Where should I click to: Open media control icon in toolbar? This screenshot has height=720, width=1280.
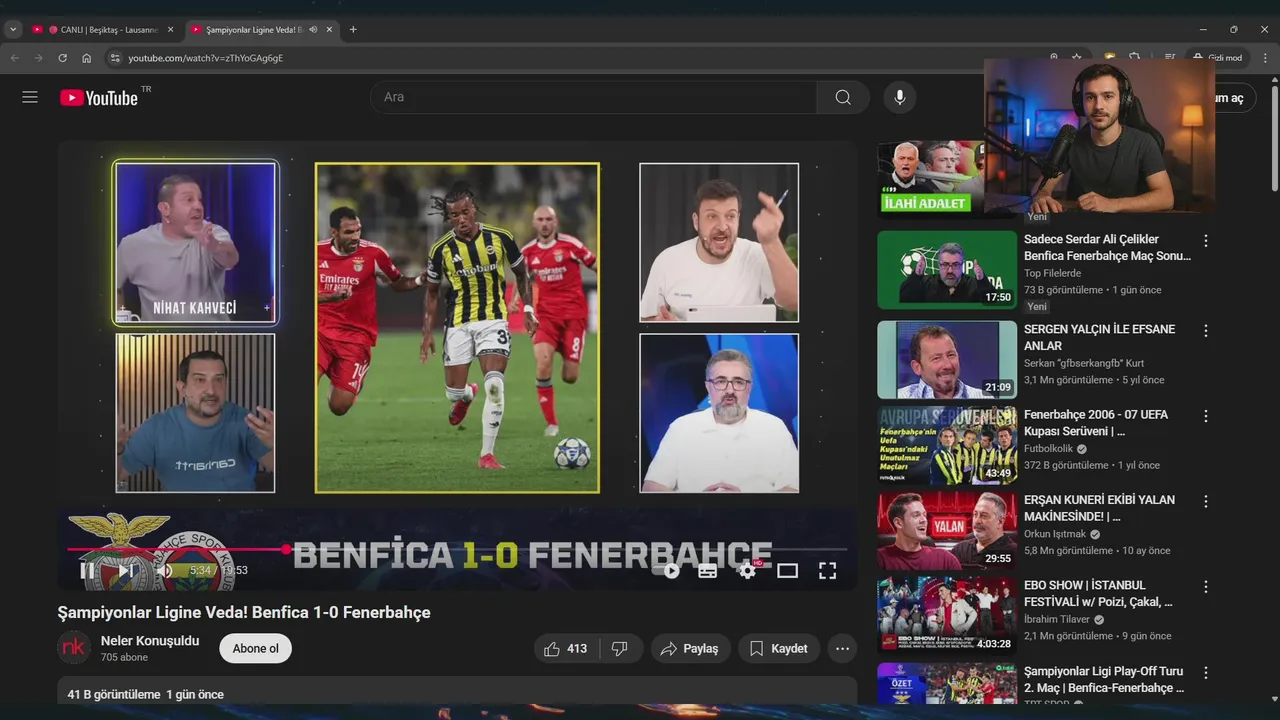coord(1169,58)
